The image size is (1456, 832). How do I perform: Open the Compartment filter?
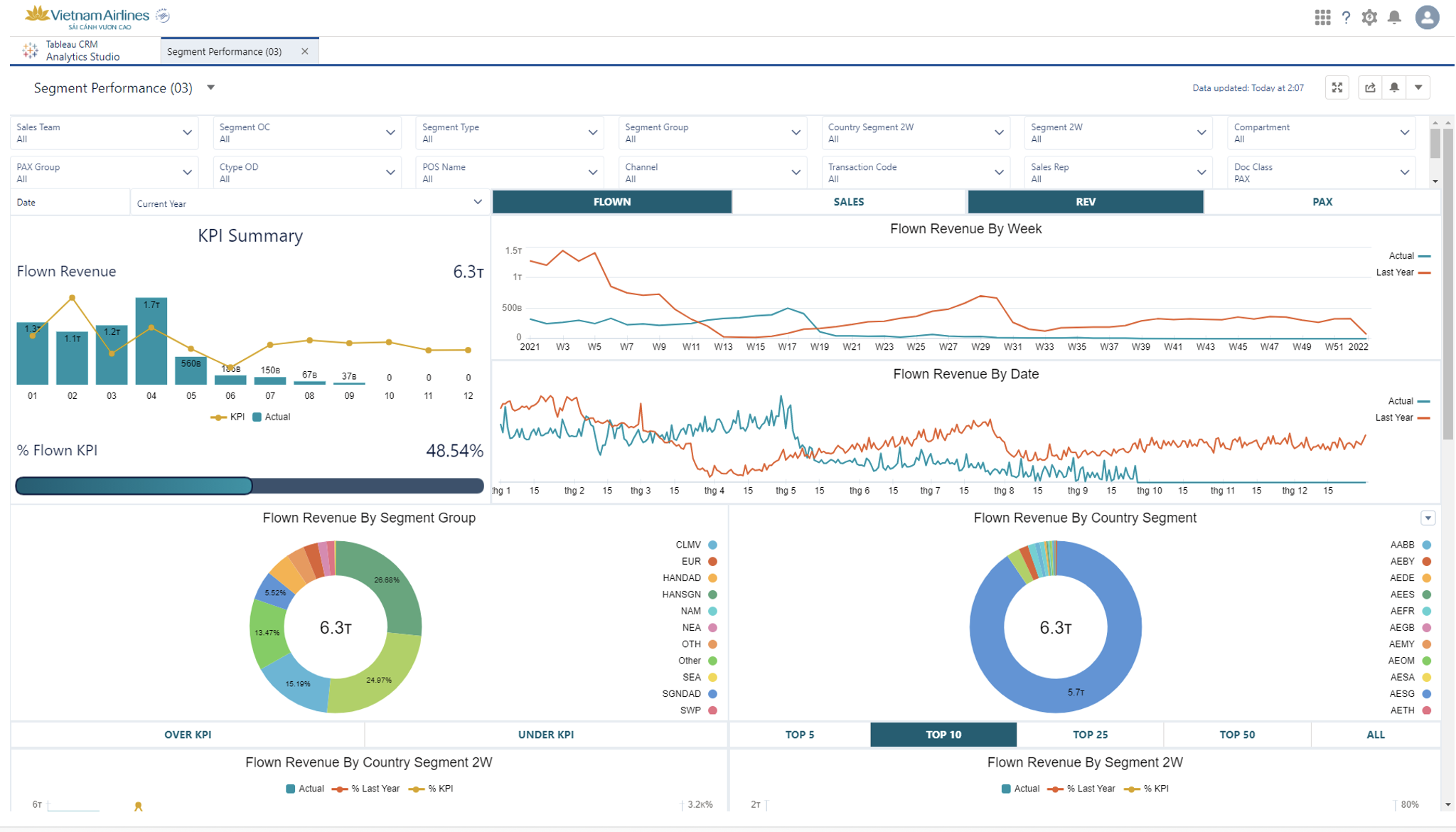tap(1322, 133)
